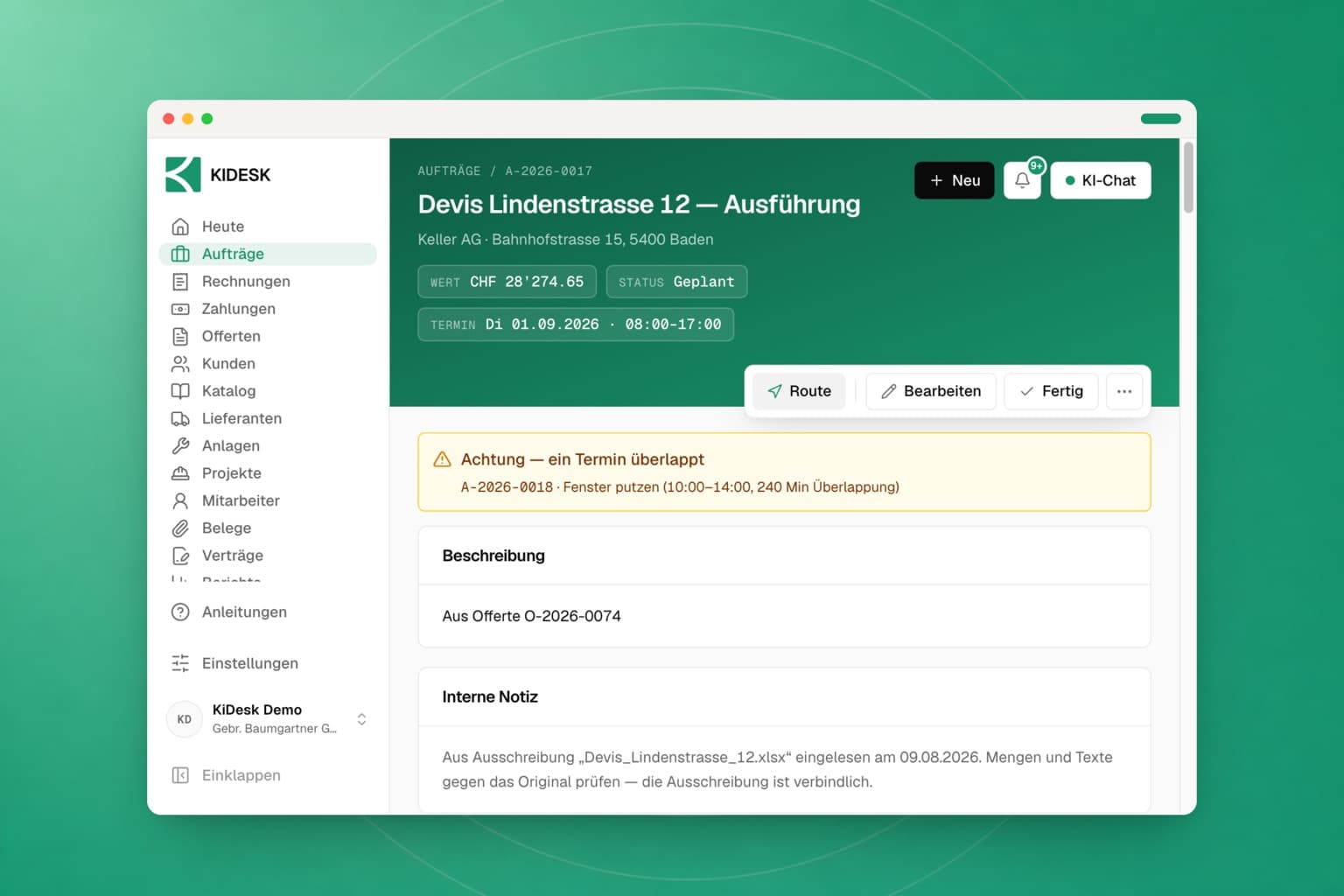
Task: Click the text Aus Offerte O-2026-0074
Action: 531,616
